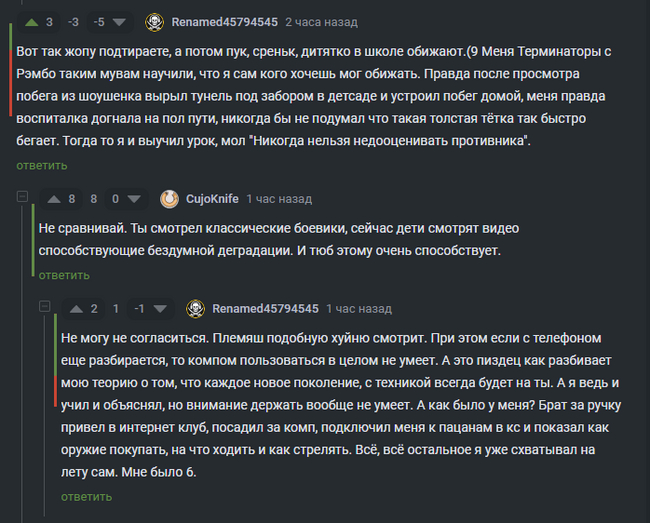Collapse the "Не могу не согласиться" reply

pyautogui.click(x=44, y=308)
